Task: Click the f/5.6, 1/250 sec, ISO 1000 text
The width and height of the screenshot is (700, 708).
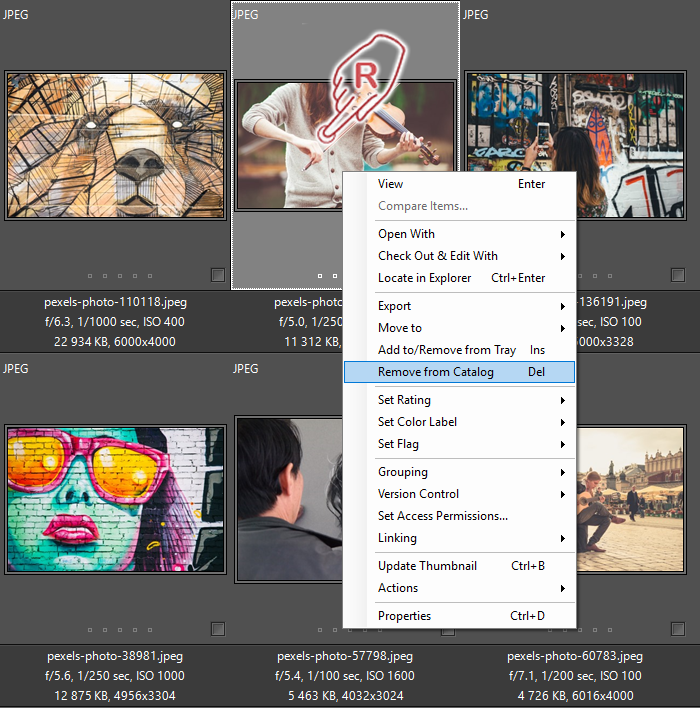Action: (115, 676)
